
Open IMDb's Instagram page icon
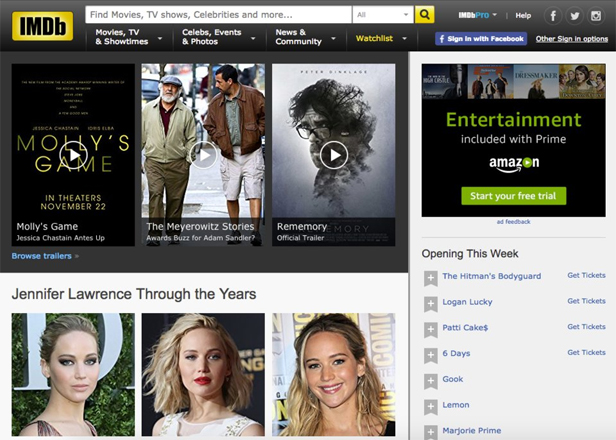596,16
